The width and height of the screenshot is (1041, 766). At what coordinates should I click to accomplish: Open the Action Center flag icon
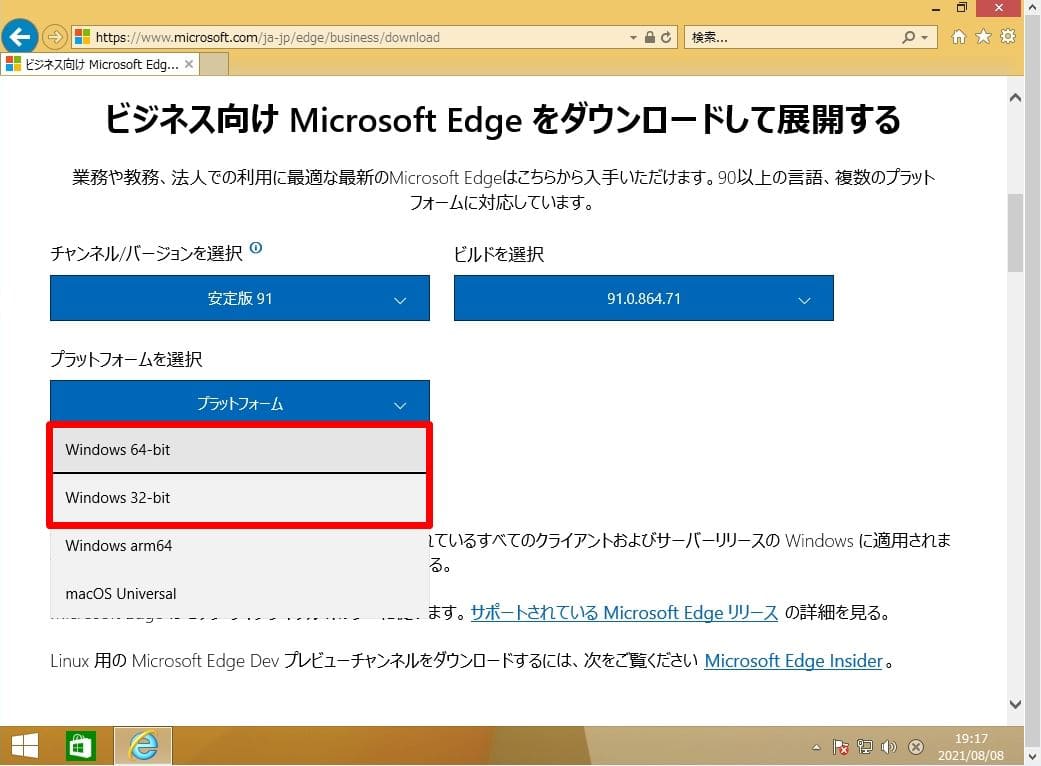(x=841, y=747)
